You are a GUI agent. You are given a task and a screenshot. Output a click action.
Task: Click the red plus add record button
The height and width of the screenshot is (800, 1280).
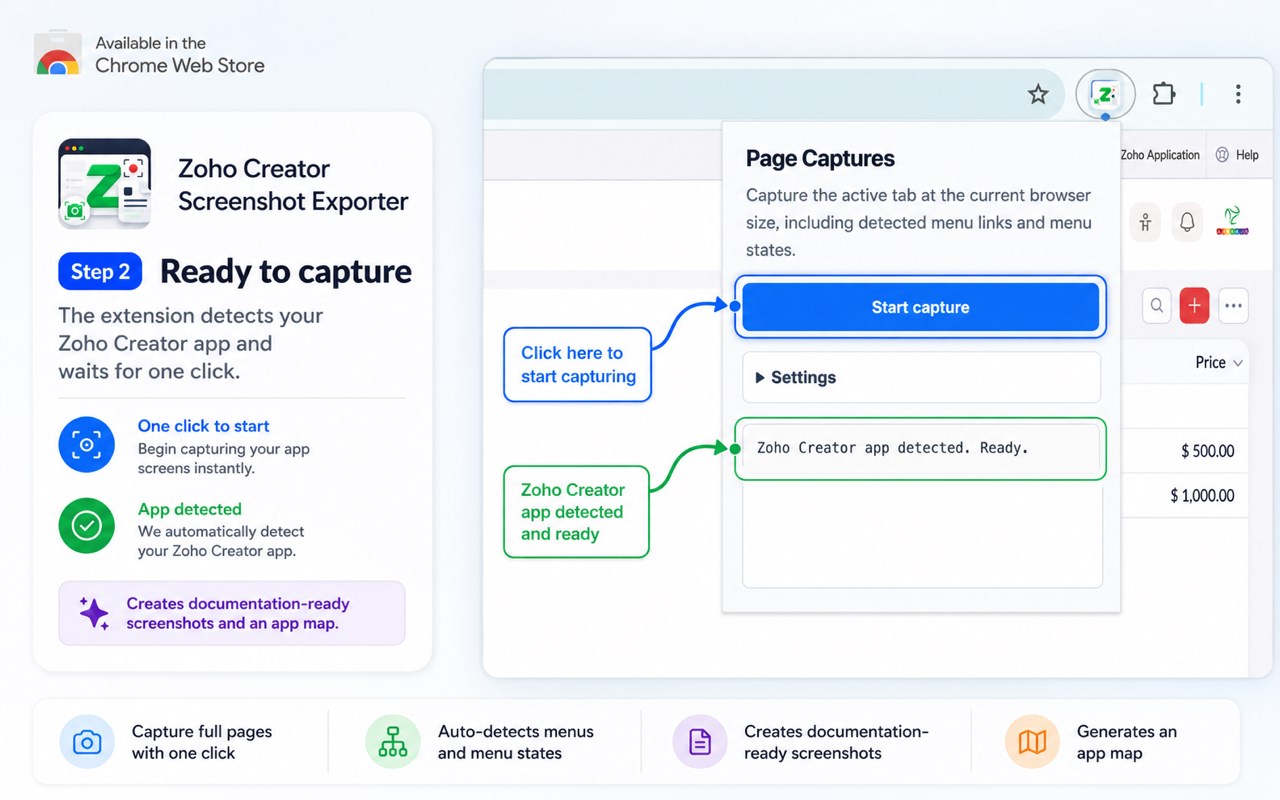pyautogui.click(x=1195, y=305)
